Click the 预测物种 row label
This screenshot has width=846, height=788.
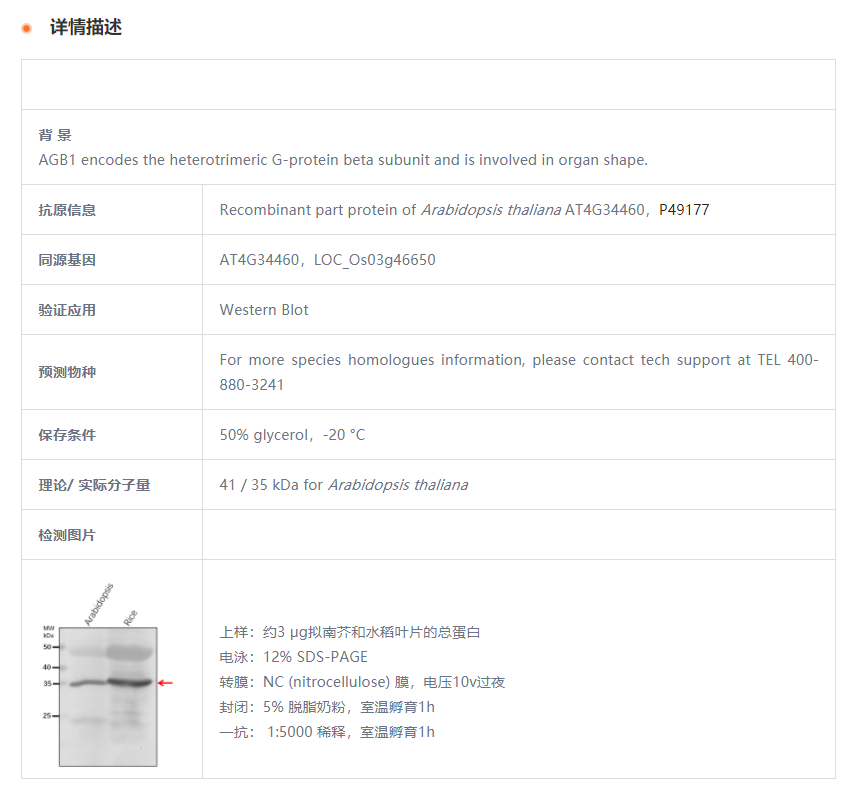67,372
